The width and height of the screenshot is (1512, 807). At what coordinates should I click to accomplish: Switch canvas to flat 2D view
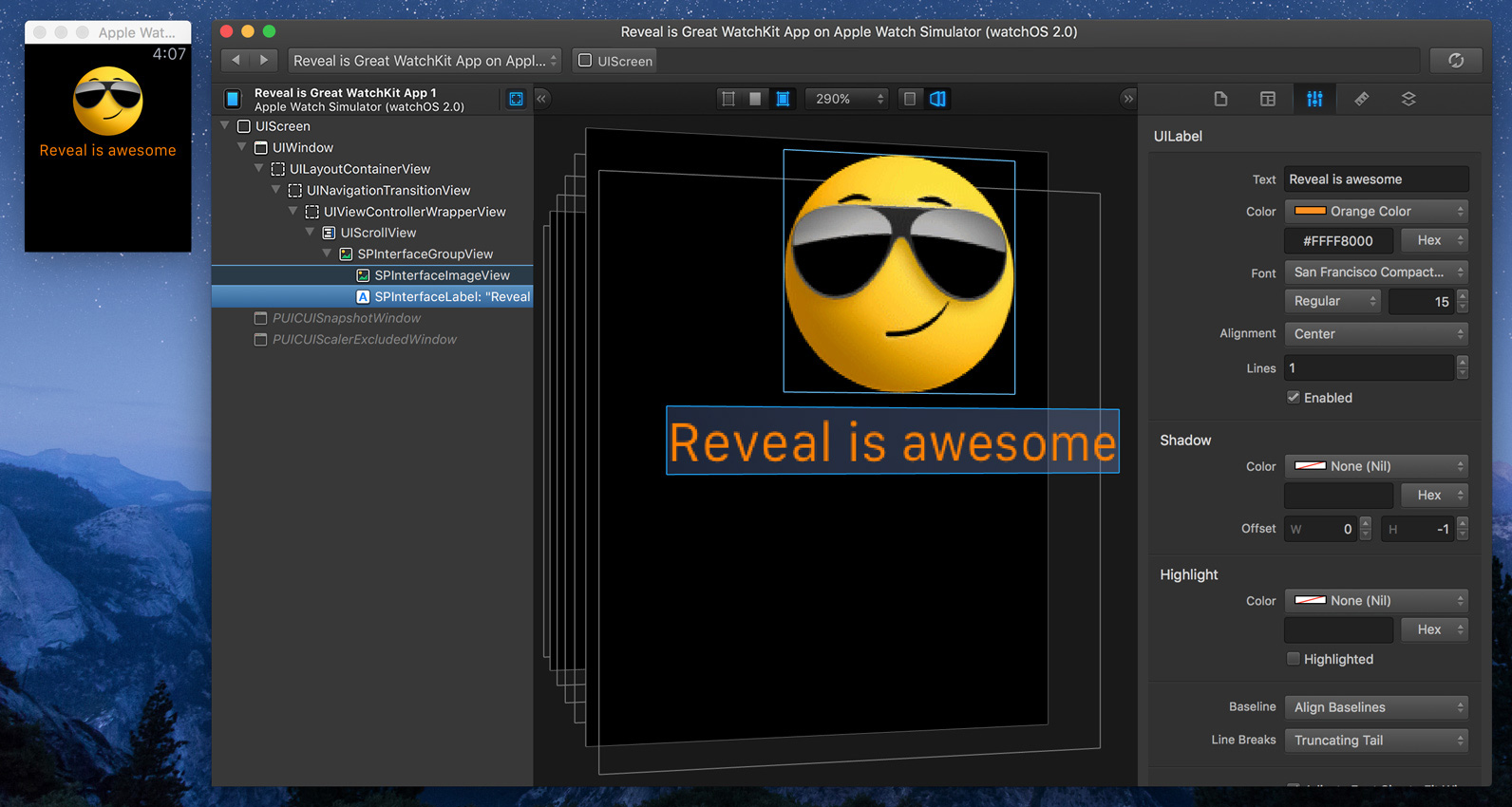click(910, 99)
